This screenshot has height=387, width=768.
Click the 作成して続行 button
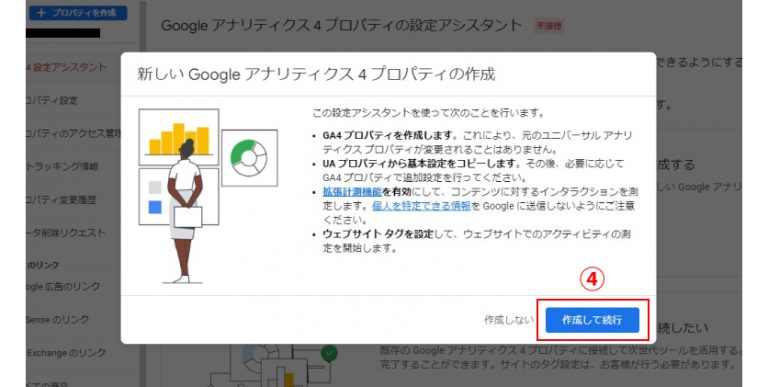(x=592, y=320)
